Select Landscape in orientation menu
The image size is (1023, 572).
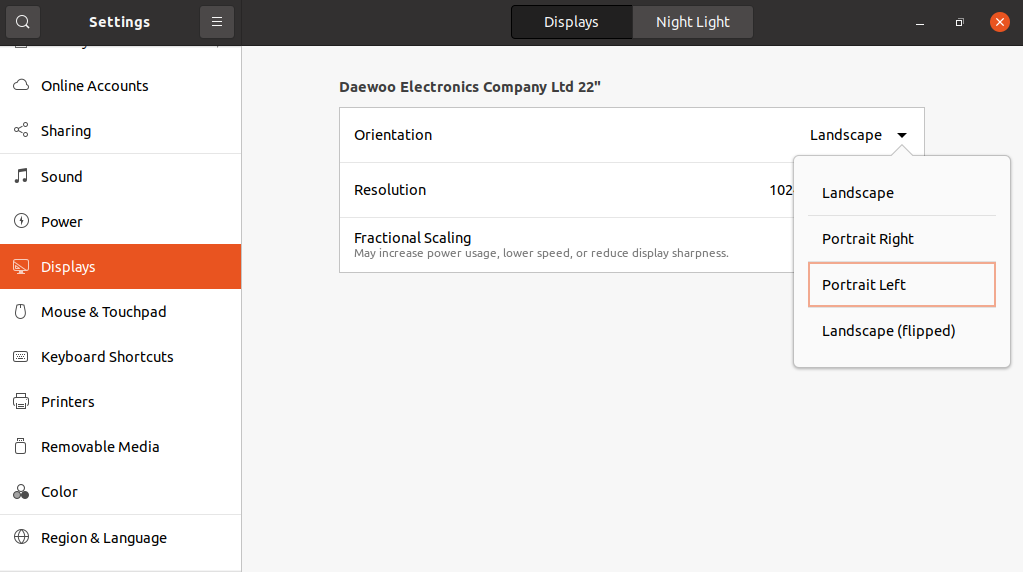coord(902,193)
